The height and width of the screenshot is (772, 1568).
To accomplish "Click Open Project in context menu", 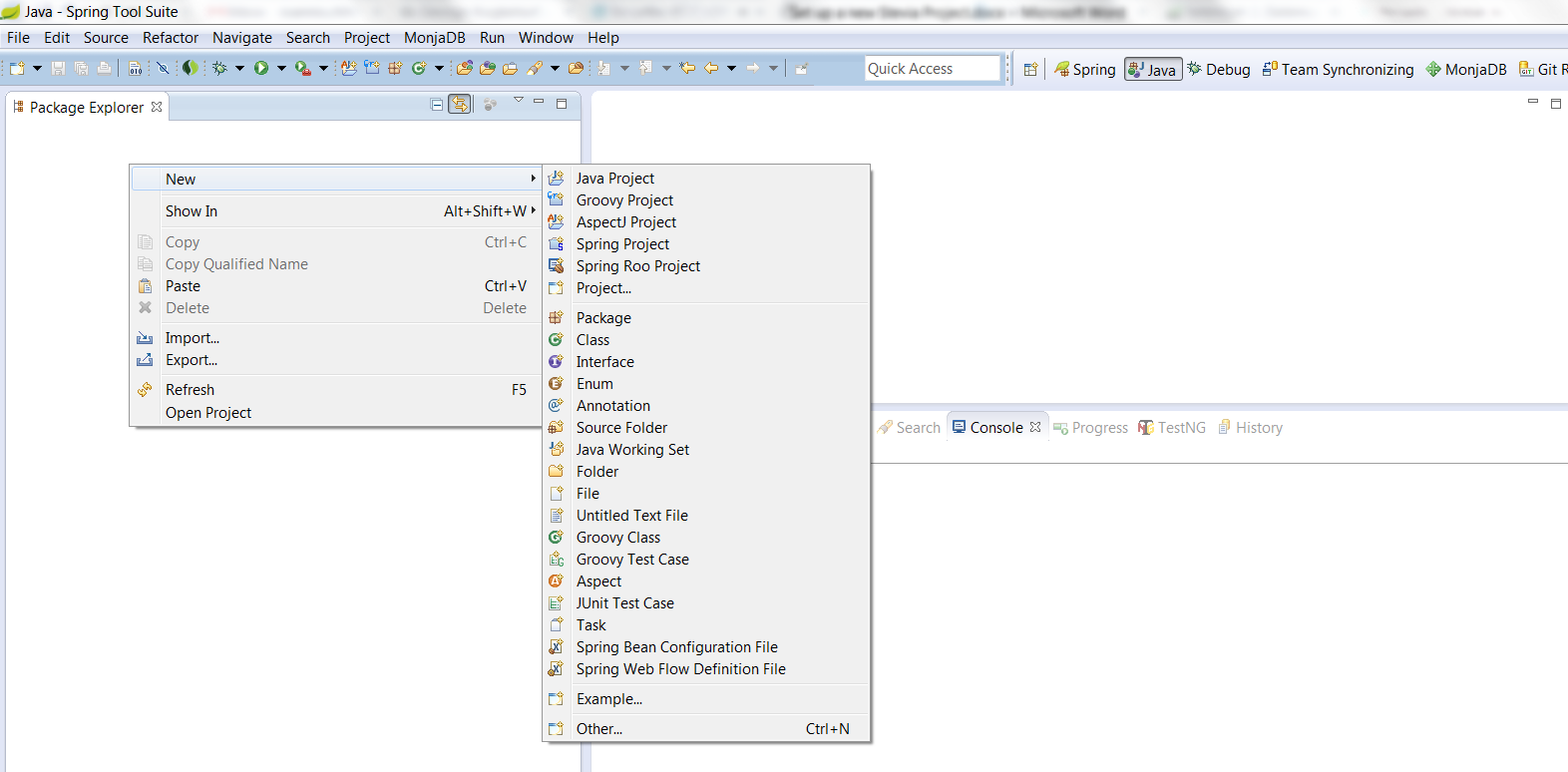I will 335,412.
